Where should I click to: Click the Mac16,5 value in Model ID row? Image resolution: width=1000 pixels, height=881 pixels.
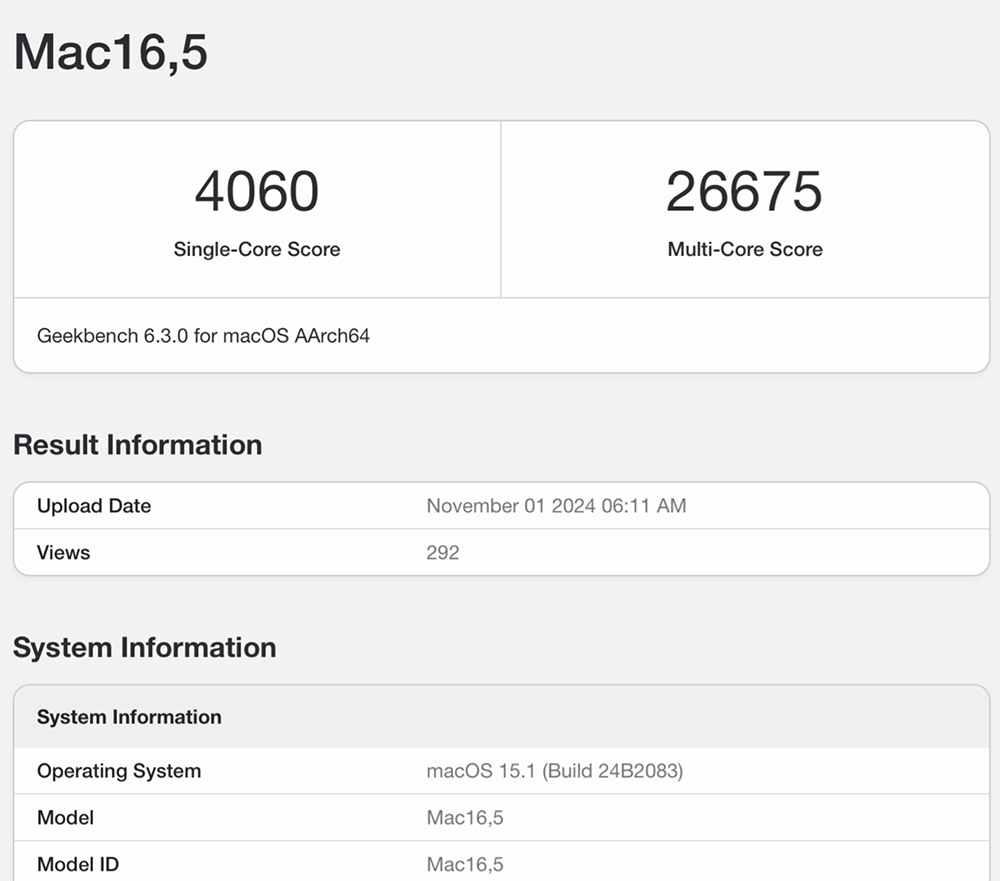[465, 864]
